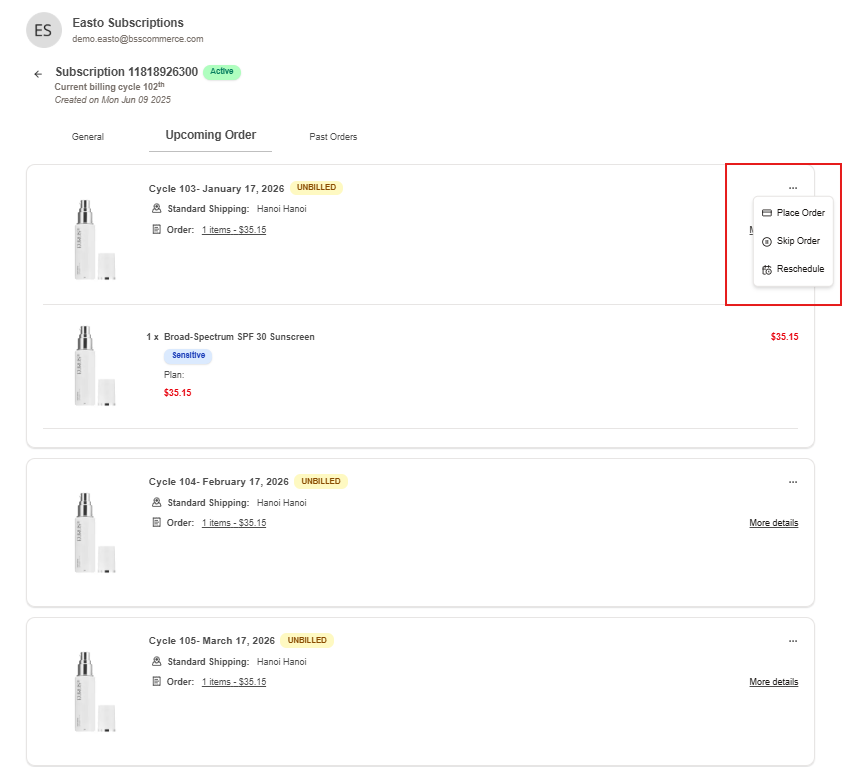Expand More details for Cycle 104
This screenshot has height=767, width=847.
[x=773, y=523]
